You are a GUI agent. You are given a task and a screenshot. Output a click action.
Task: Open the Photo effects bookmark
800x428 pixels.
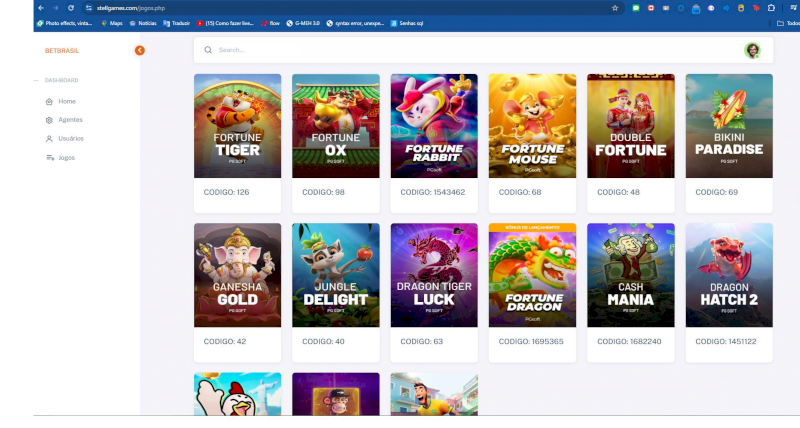[x=64, y=23]
